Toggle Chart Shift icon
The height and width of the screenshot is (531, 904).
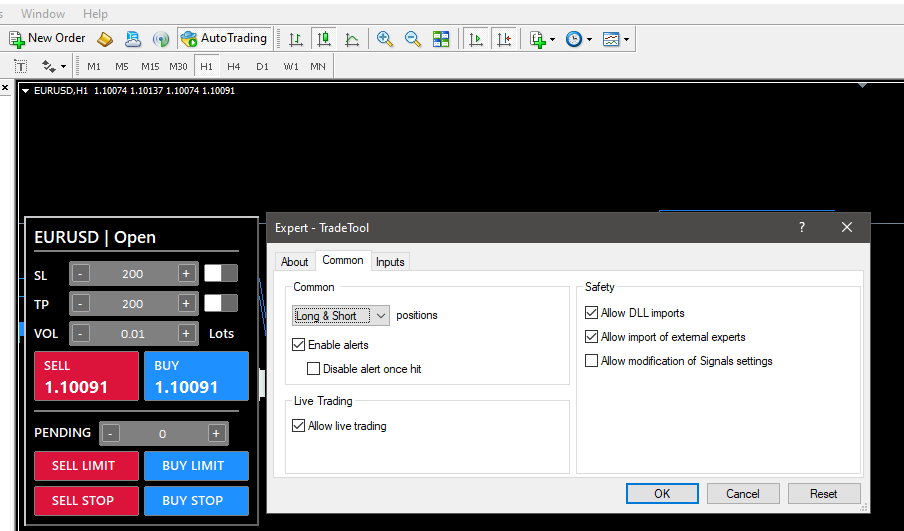504,39
